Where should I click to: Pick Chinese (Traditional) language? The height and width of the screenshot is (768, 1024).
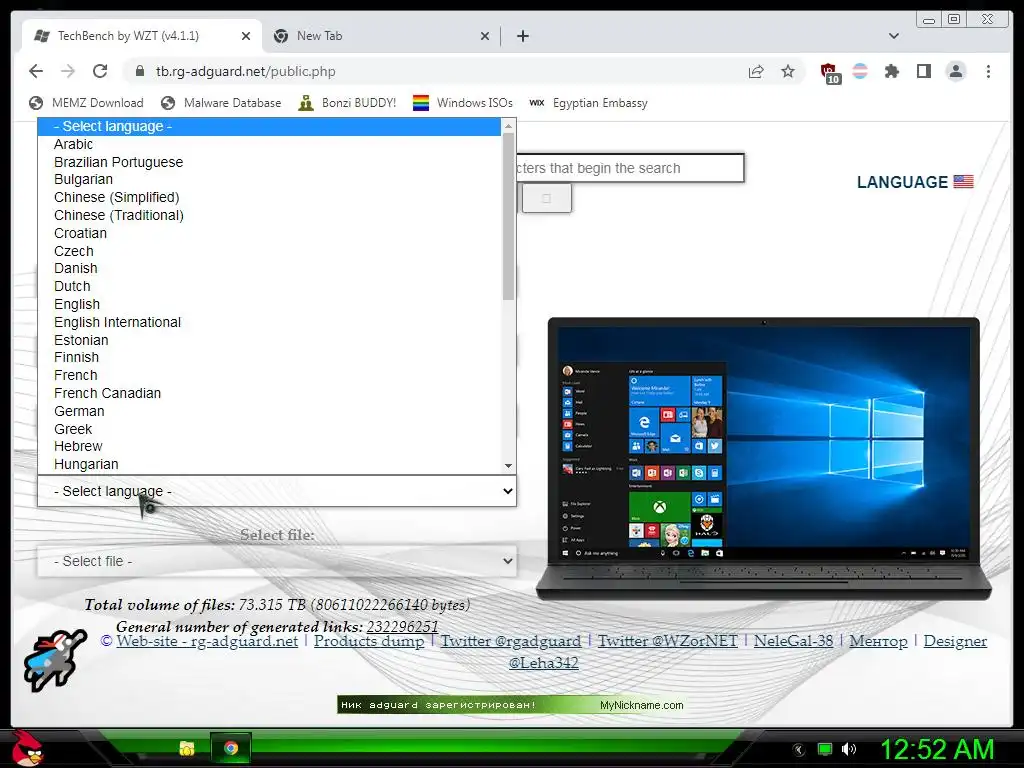(x=270, y=216)
